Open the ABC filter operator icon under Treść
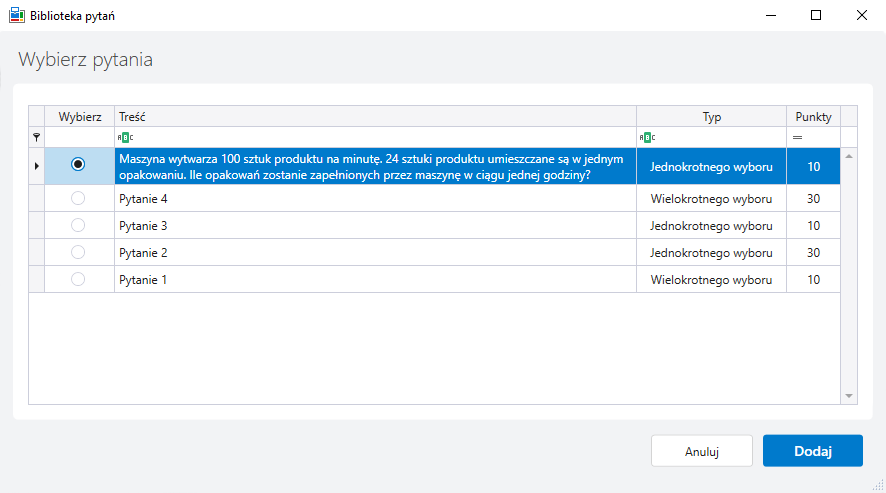 pyautogui.click(x=125, y=137)
